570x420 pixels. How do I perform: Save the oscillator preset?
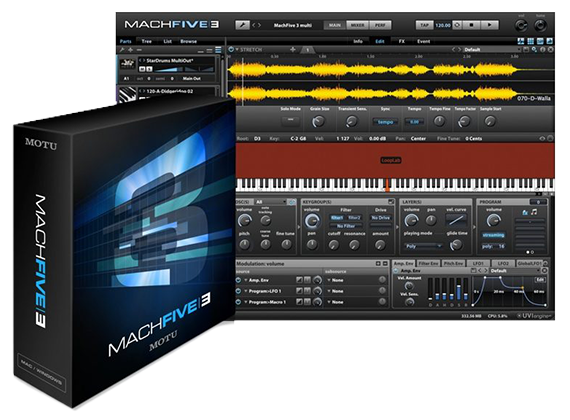click(x=526, y=49)
